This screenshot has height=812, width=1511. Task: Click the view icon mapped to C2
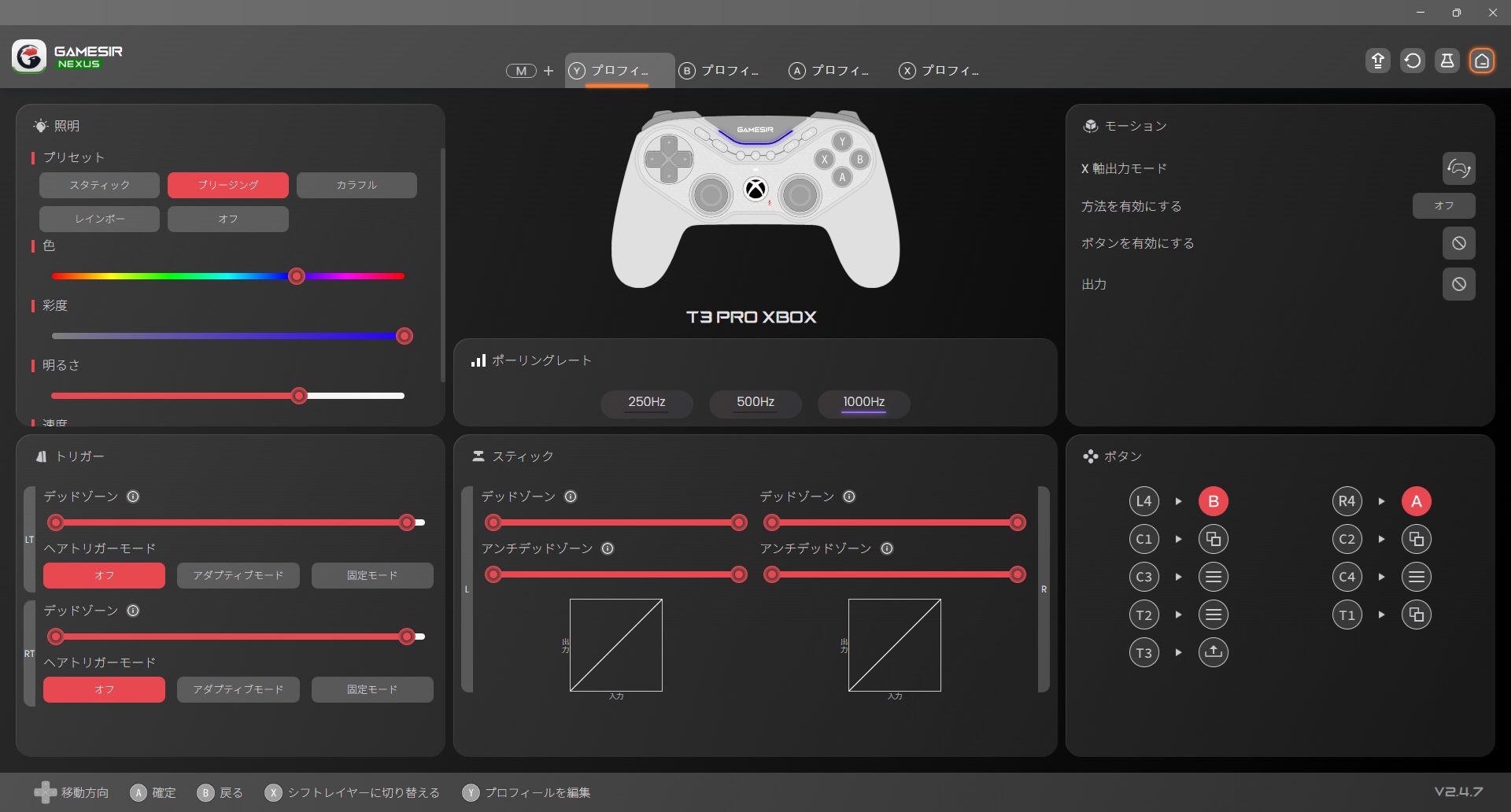coord(1417,539)
